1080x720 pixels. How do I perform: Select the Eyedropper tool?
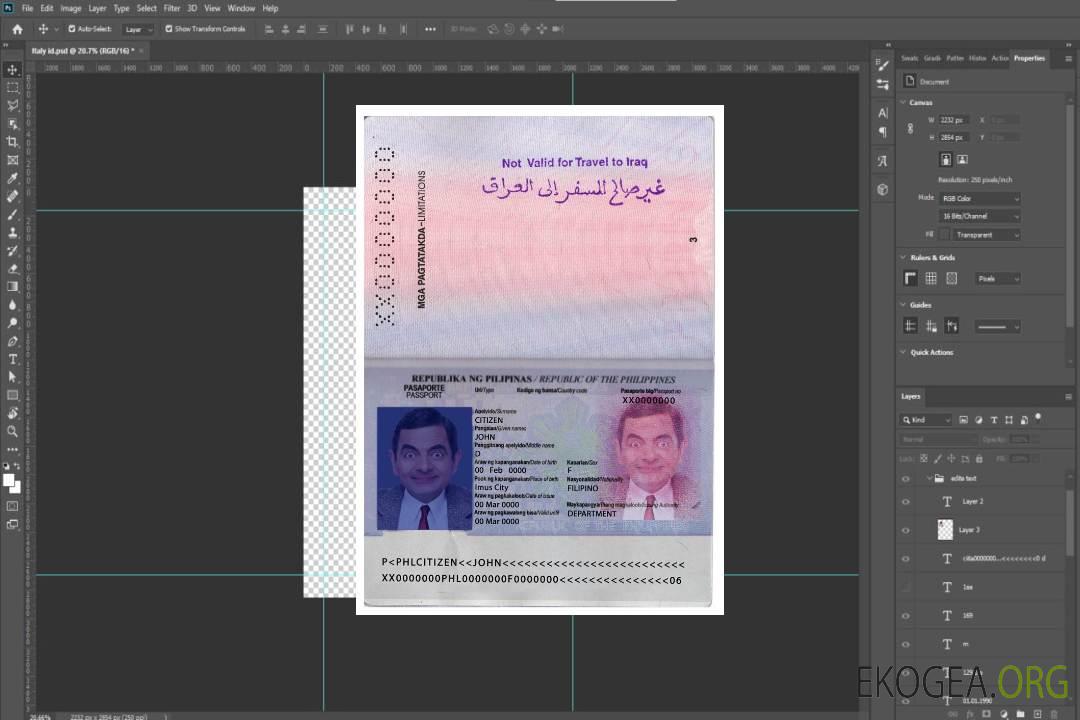12,178
